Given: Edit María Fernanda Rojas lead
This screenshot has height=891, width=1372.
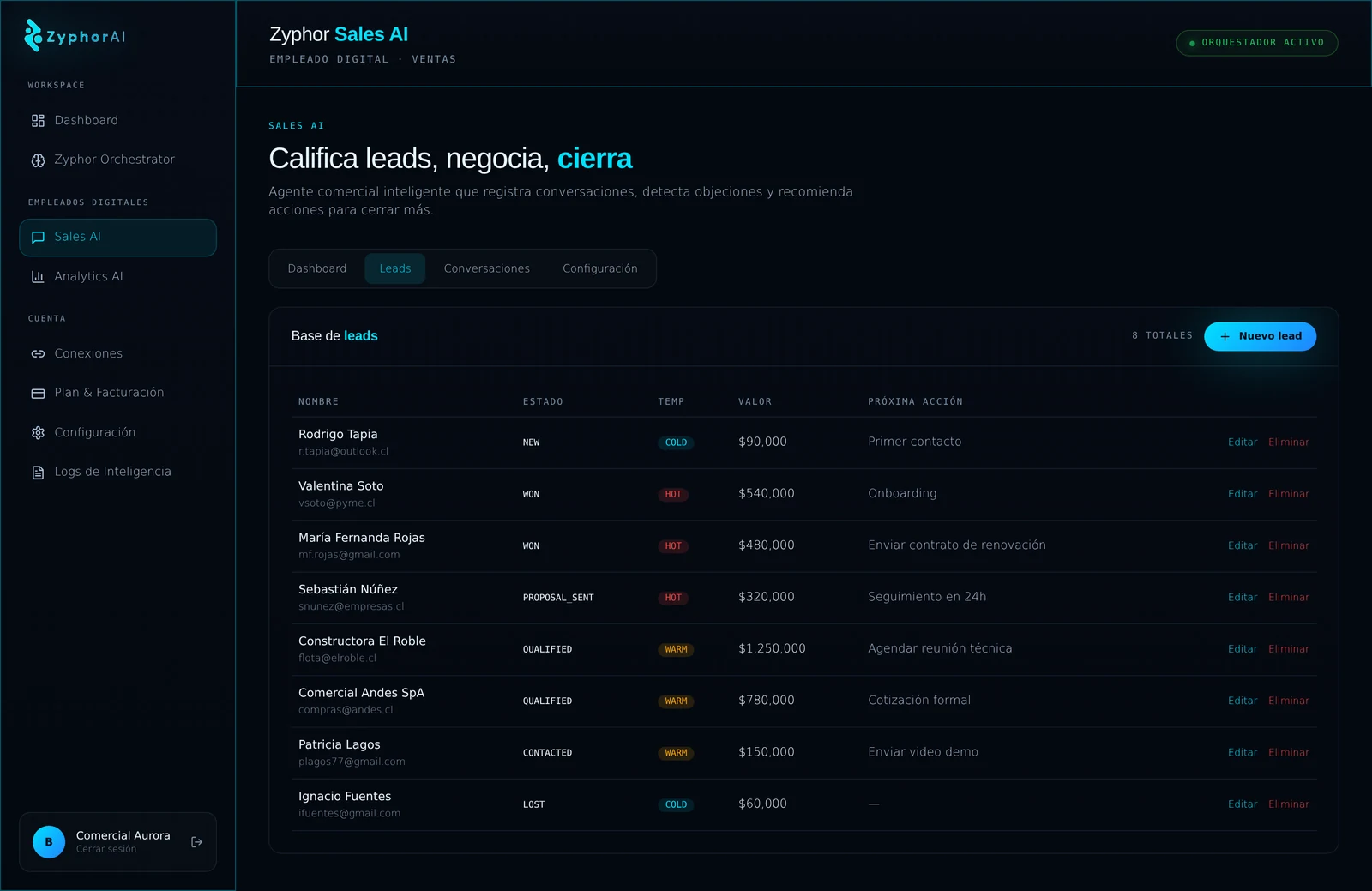Looking at the screenshot, I should pyautogui.click(x=1243, y=545).
